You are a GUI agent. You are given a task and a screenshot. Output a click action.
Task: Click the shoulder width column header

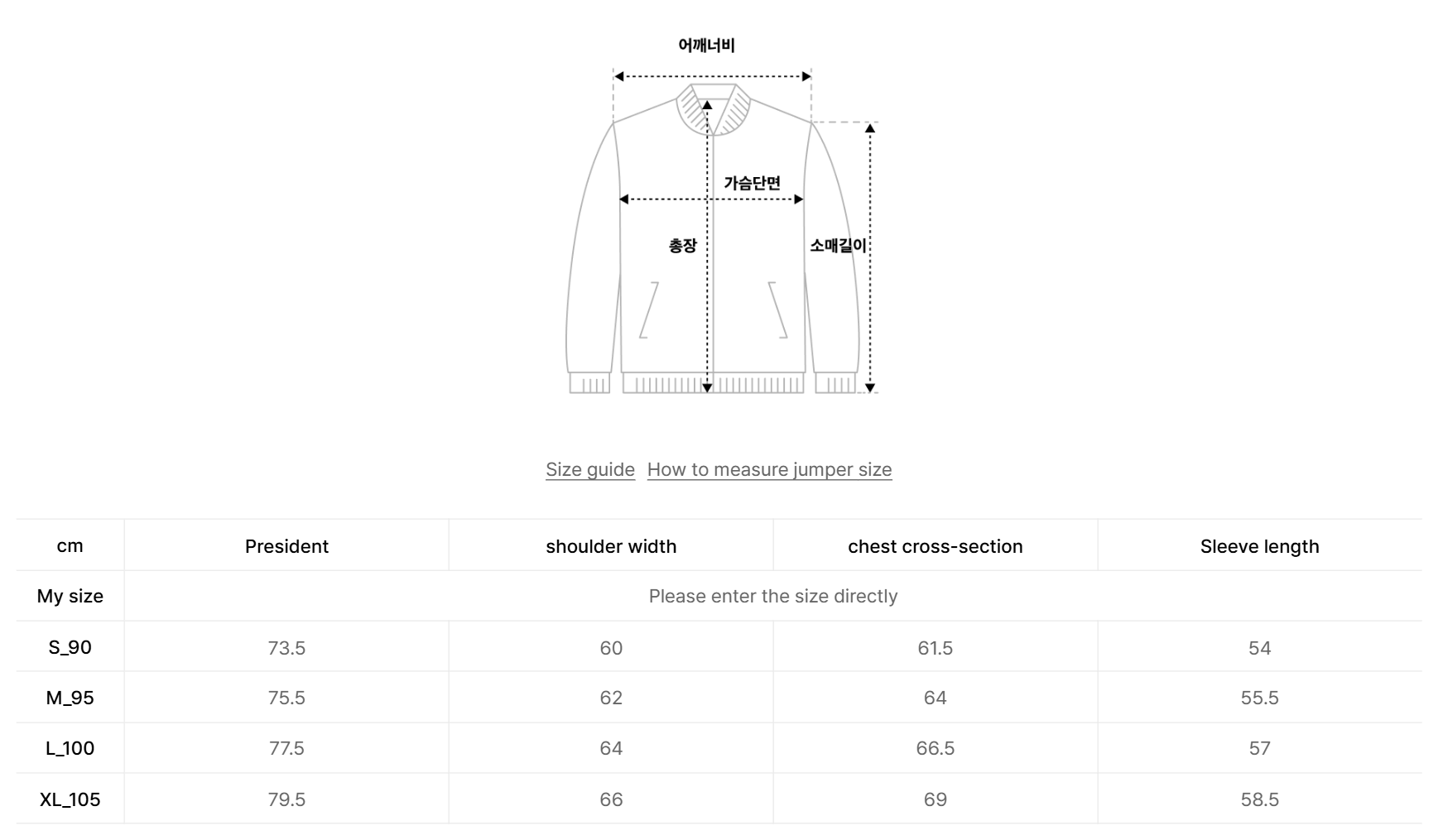pos(611,546)
